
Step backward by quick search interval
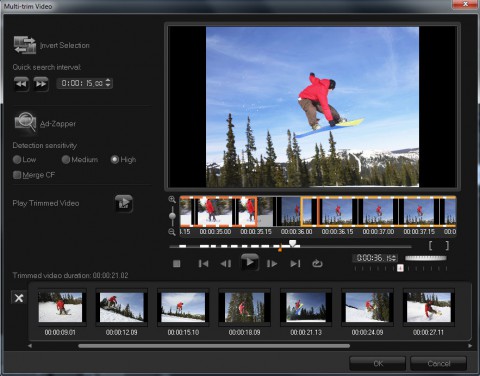tap(21, 83)
